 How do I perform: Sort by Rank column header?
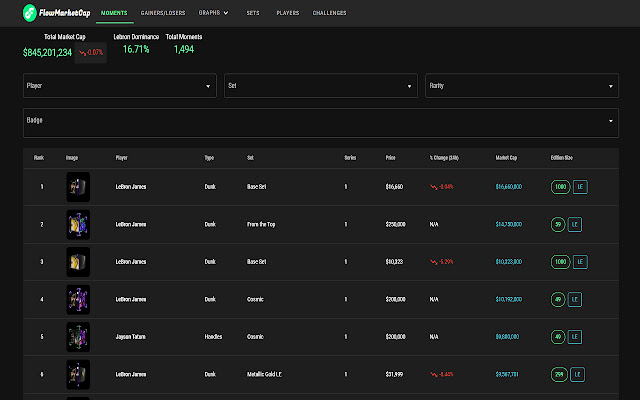pos(39,158)
